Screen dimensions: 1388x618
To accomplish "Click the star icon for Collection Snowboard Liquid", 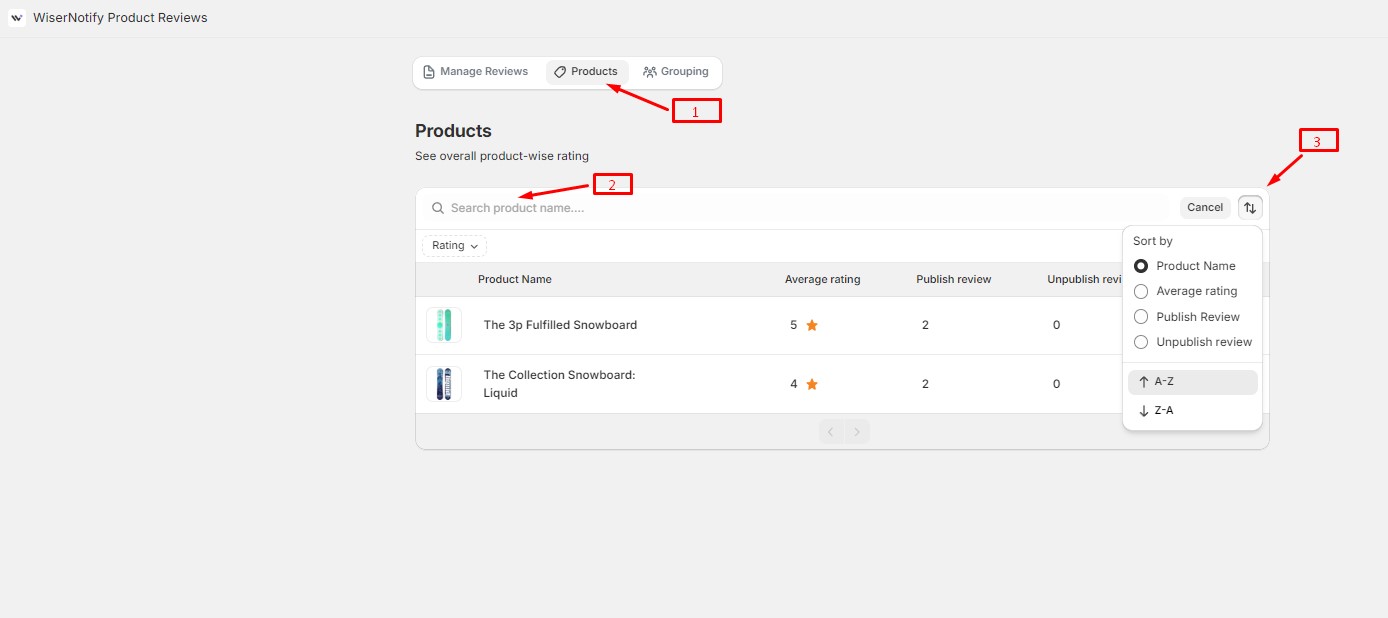I will pos(812,384).
